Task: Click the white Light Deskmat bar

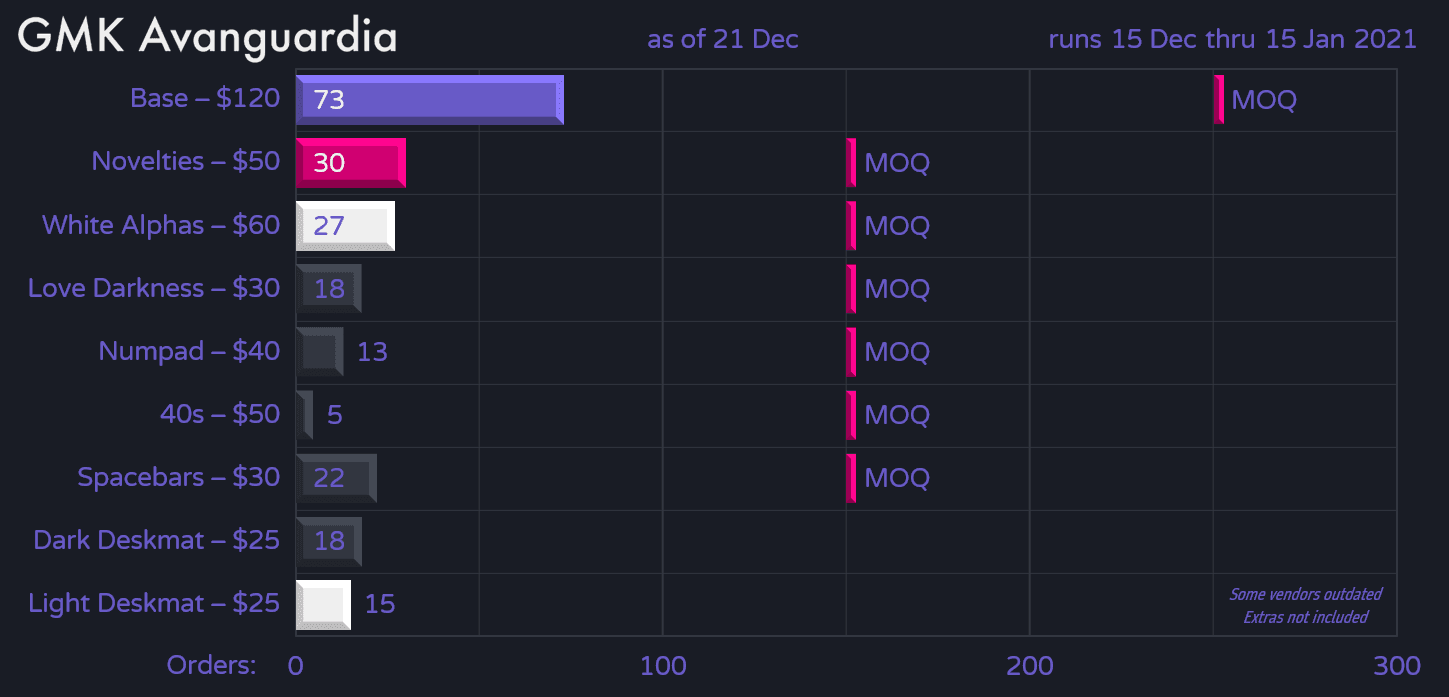Action: pos(323,604)
